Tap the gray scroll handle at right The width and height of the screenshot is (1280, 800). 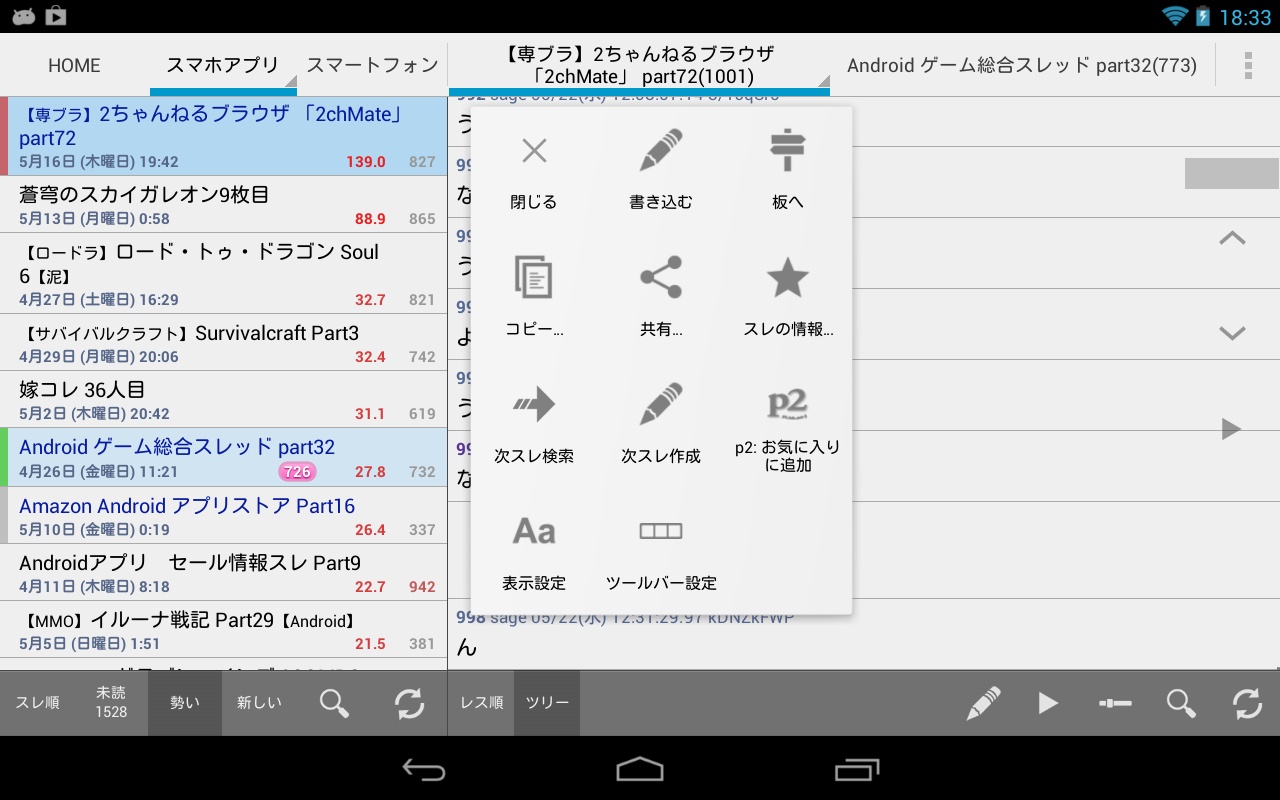pyautogui.click(x=1232, y=173)
